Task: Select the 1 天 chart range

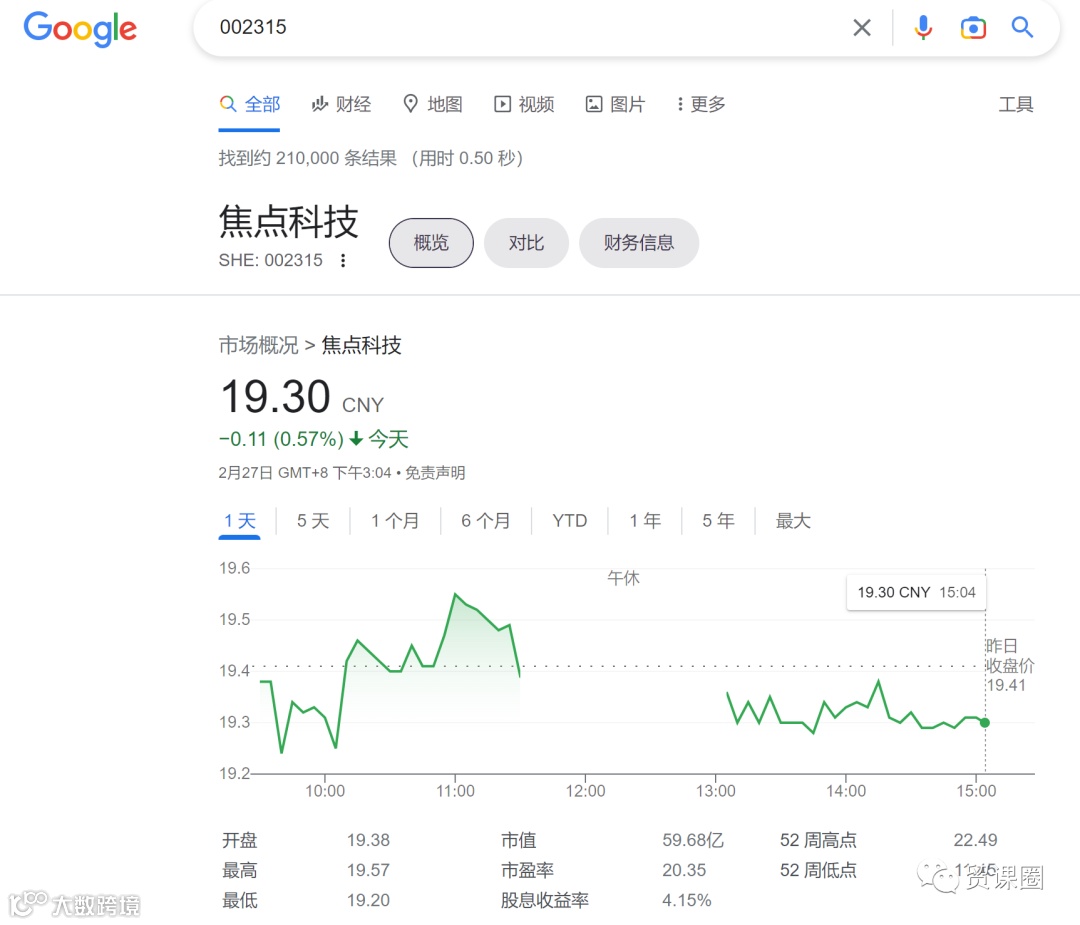Action: click(240, 521)
